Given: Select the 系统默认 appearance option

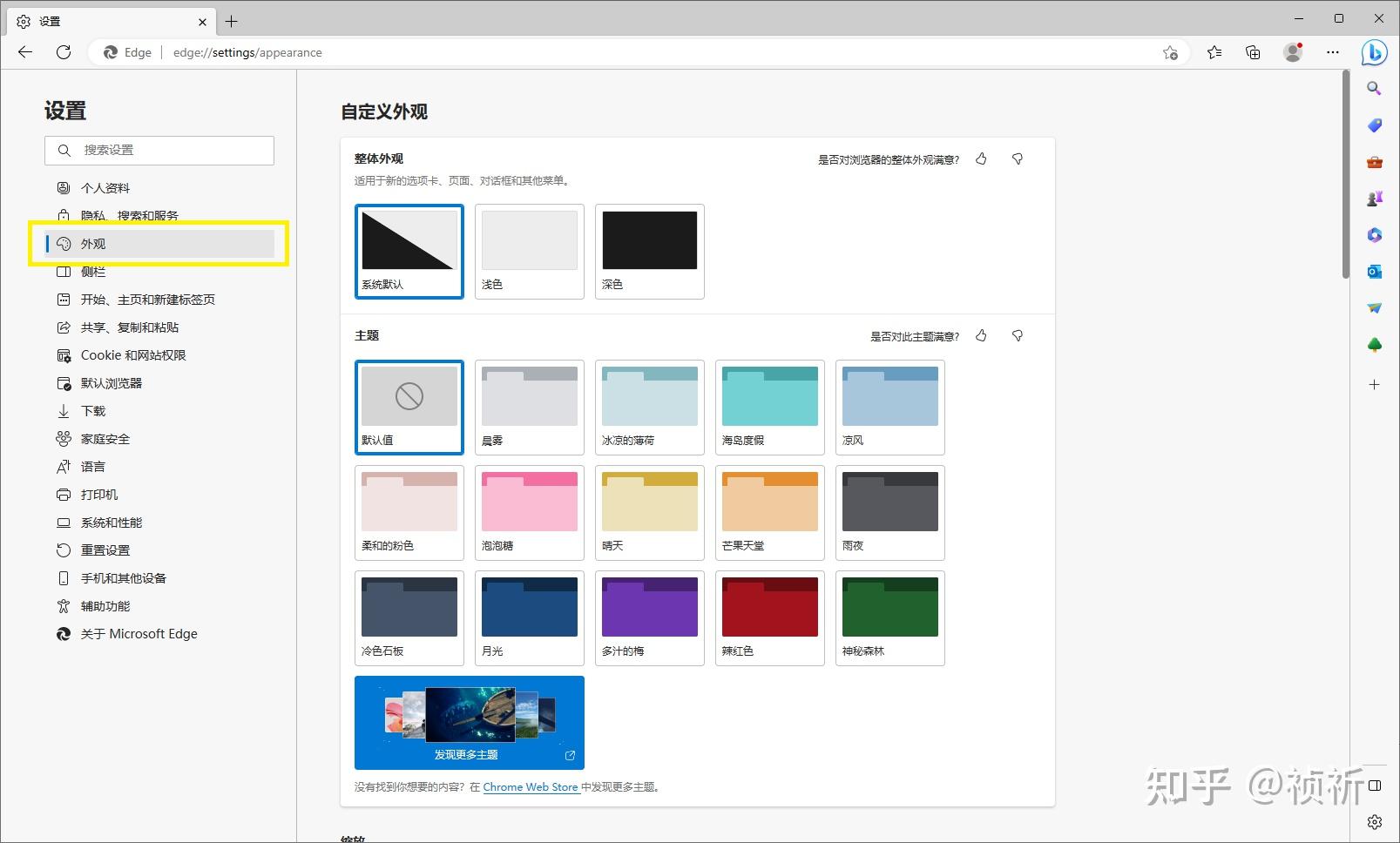Looking at the screenshot, I should 409,252.
